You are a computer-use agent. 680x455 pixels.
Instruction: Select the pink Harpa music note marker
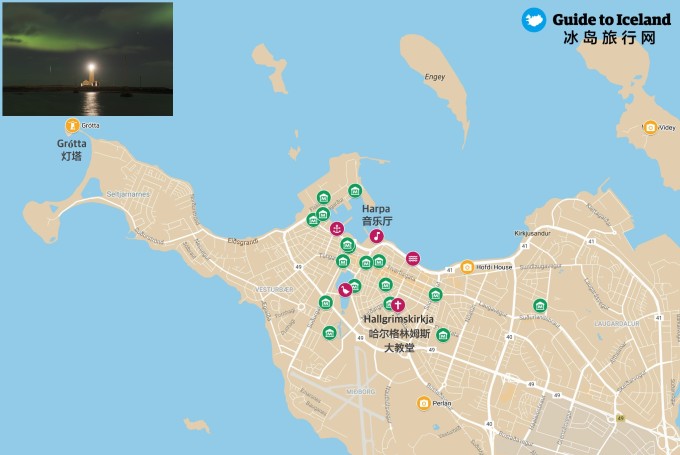pyautogui.click(x=376, y=236)
